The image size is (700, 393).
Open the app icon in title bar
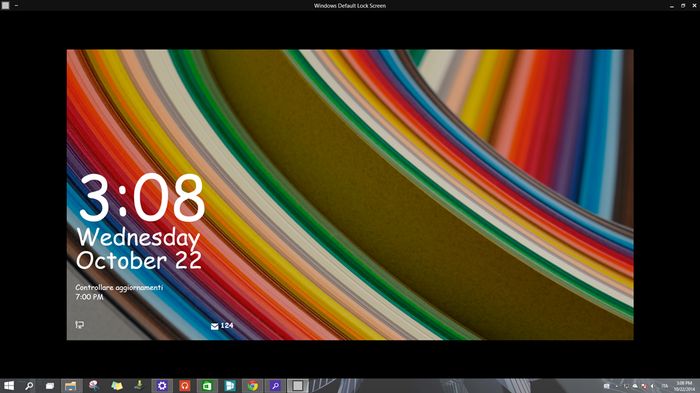[5, 5]
